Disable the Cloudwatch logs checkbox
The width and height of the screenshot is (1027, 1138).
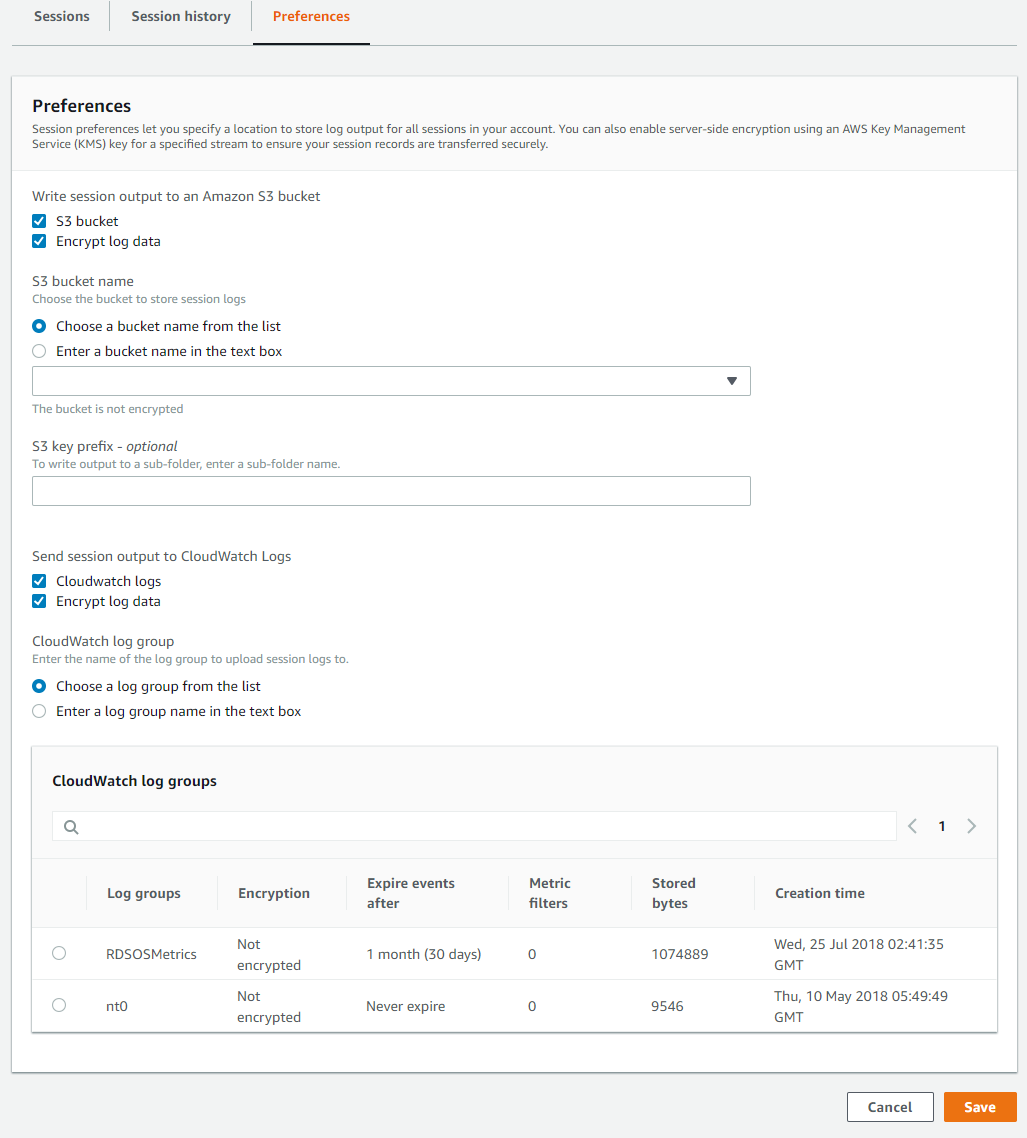pyautogui.click(x=39, y=581)
